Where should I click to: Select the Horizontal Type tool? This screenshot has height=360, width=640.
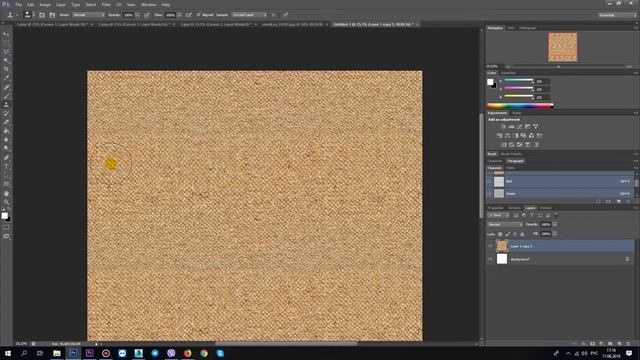6,167
